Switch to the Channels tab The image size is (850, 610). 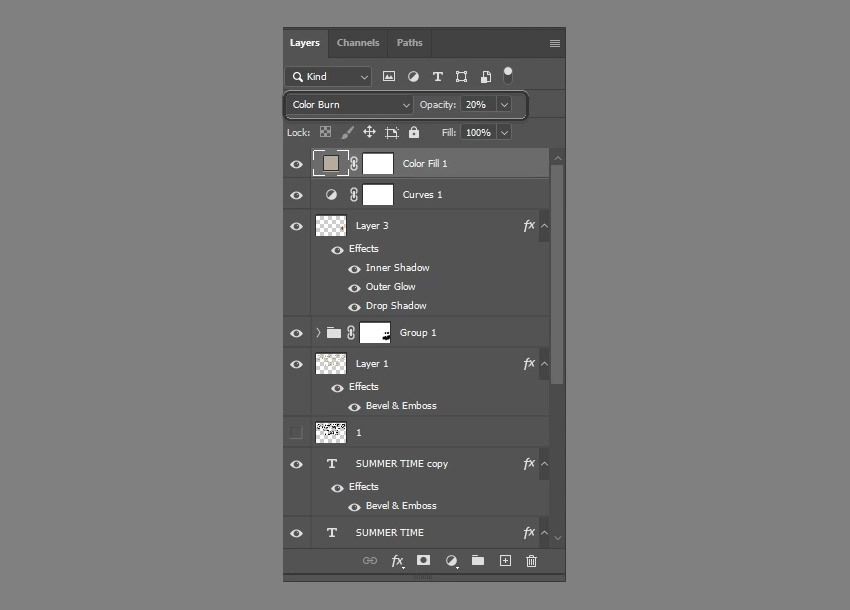[x=358, y=43]
